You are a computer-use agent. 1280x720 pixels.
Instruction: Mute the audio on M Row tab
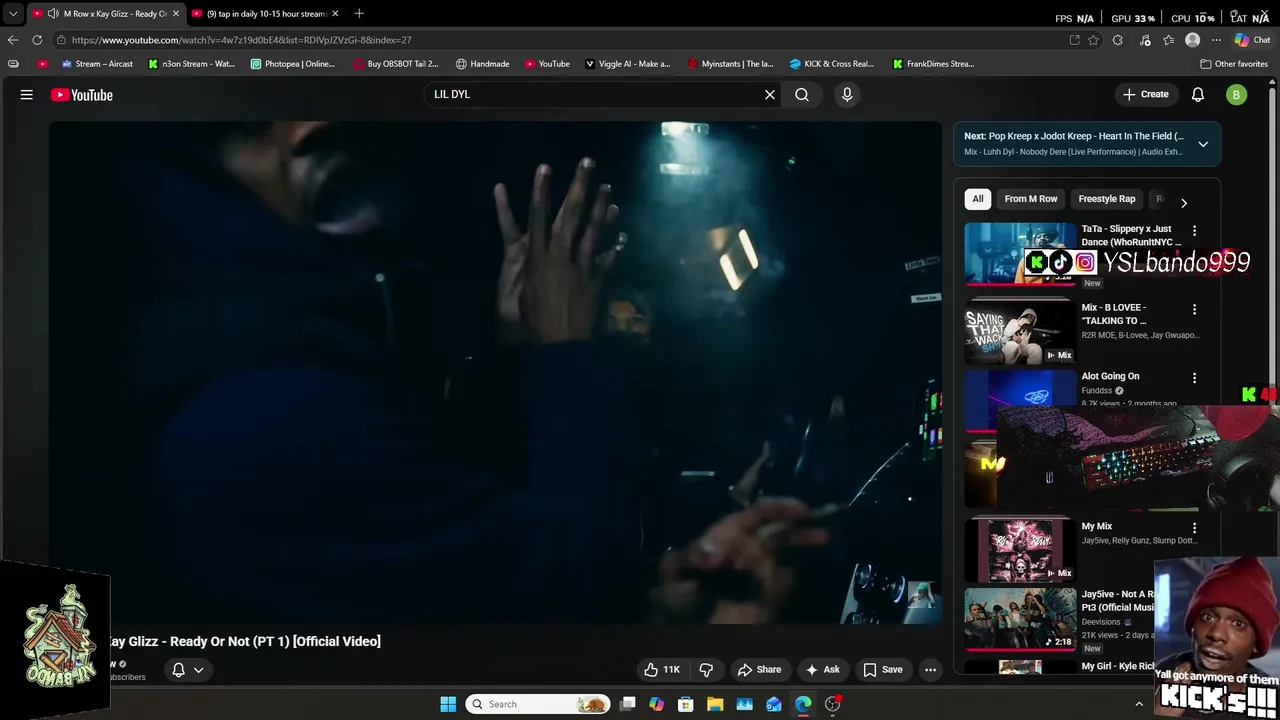pos(52,14)
